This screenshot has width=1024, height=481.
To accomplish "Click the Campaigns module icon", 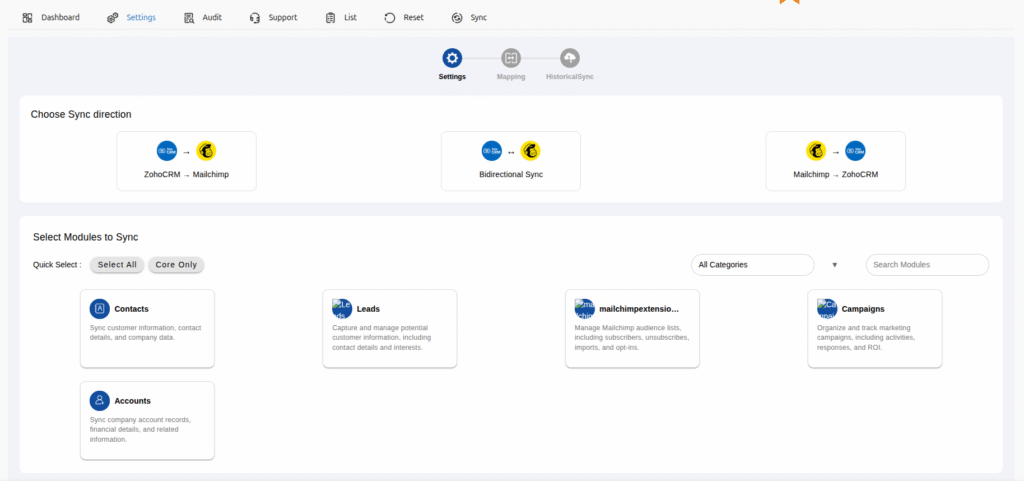I will coord(827,309).
